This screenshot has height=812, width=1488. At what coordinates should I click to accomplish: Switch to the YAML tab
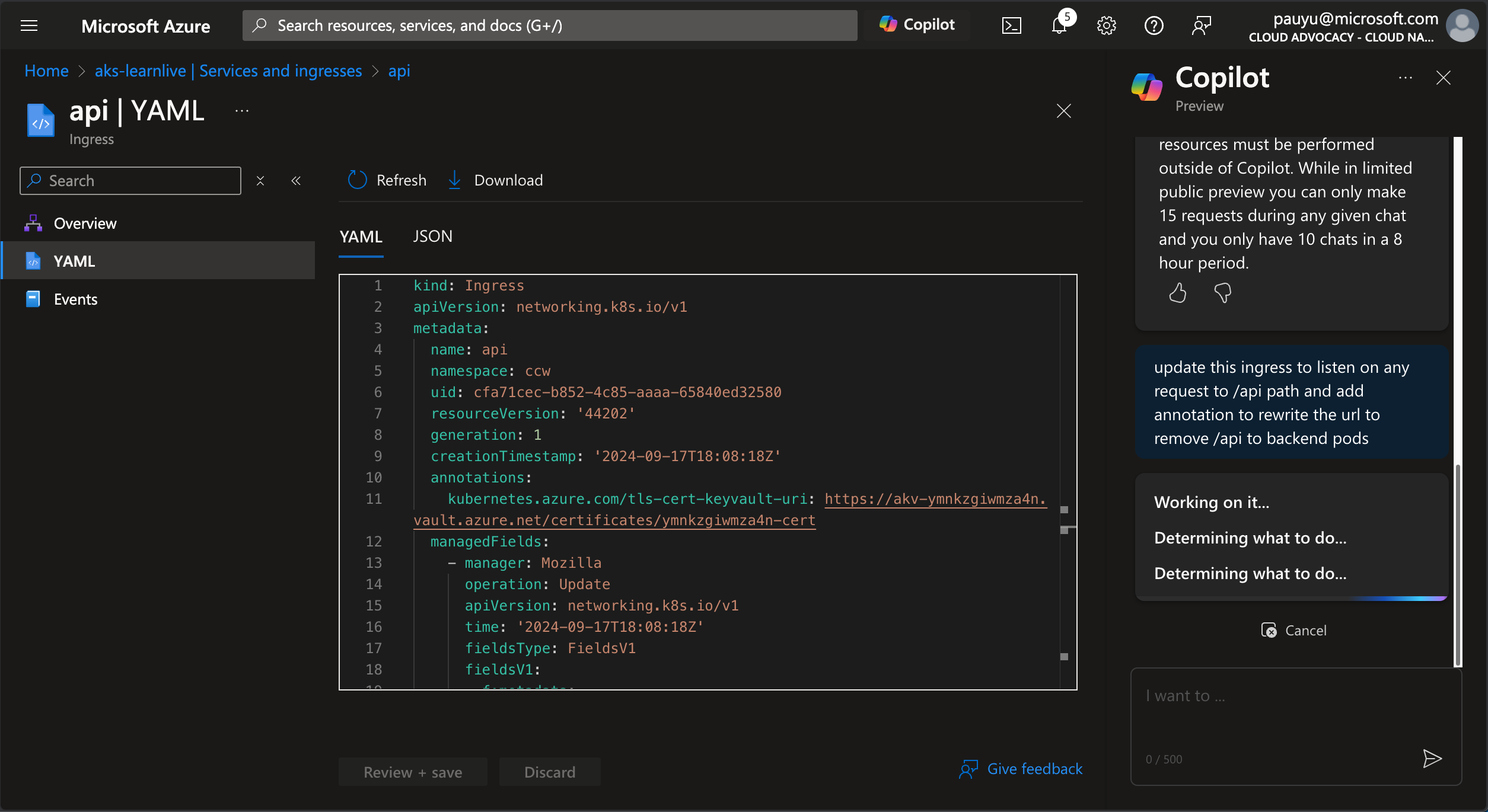(361, 236)
